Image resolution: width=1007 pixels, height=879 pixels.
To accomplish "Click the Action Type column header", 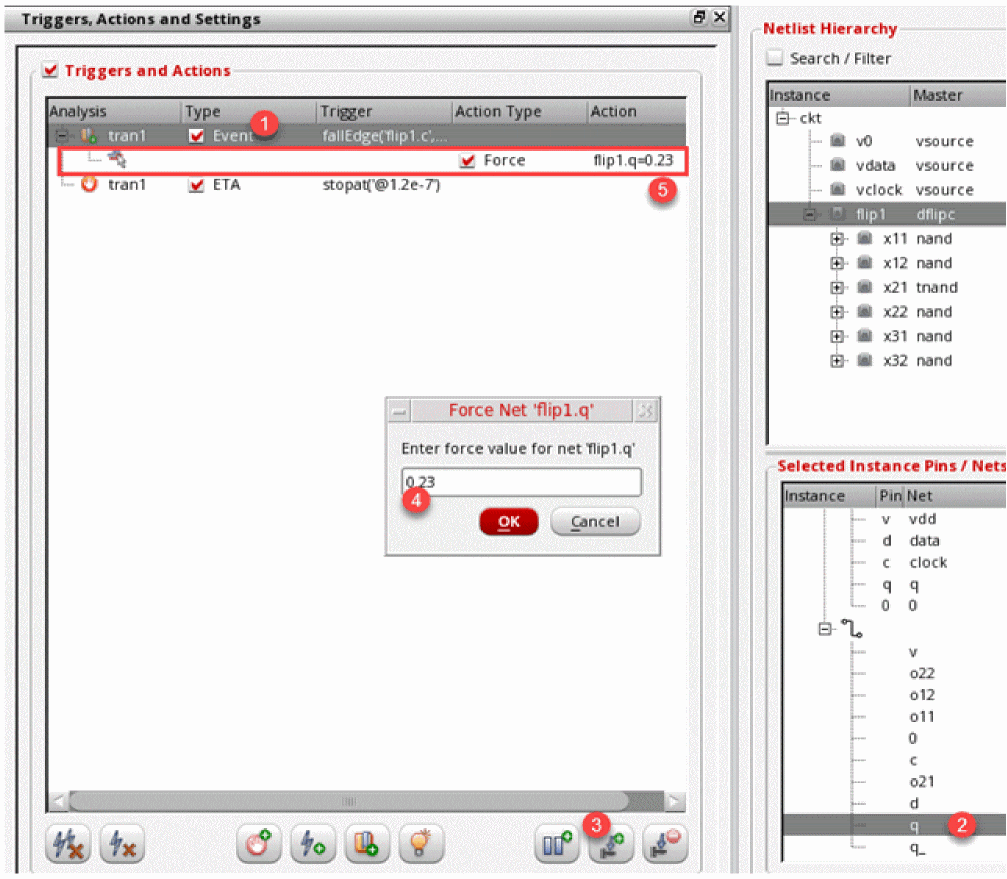I will pyautogui.click(x=520, y=111).
